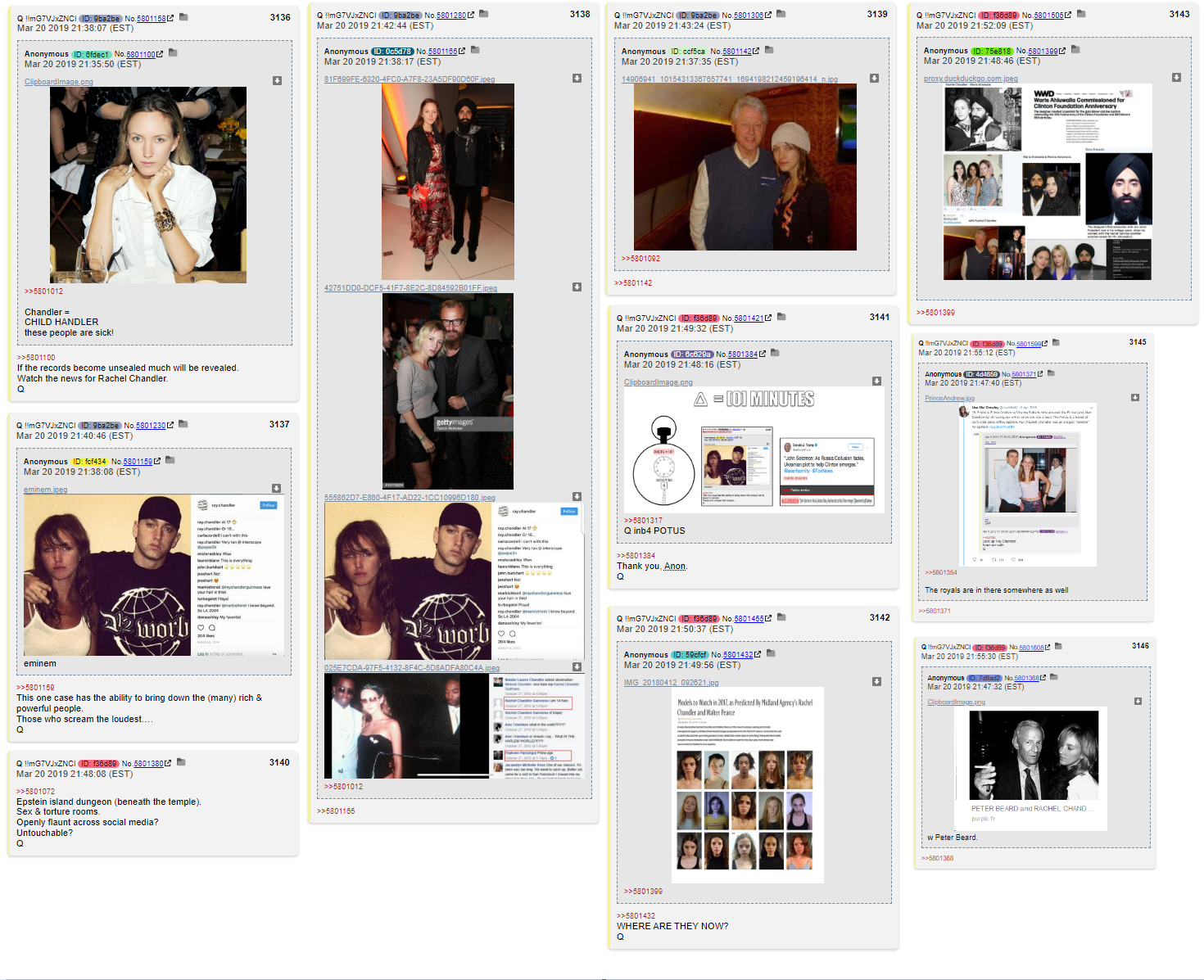Open post number 5801306 link
The width and height of the screenshot is (1204, 980).
(749, 15)
